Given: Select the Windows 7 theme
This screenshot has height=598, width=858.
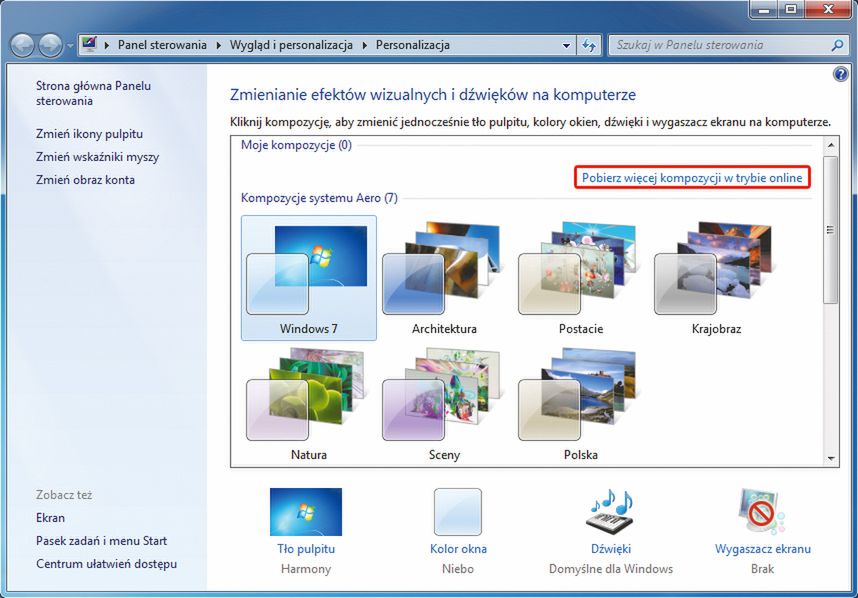Looking at the screenshot, I should coord(309,278).
